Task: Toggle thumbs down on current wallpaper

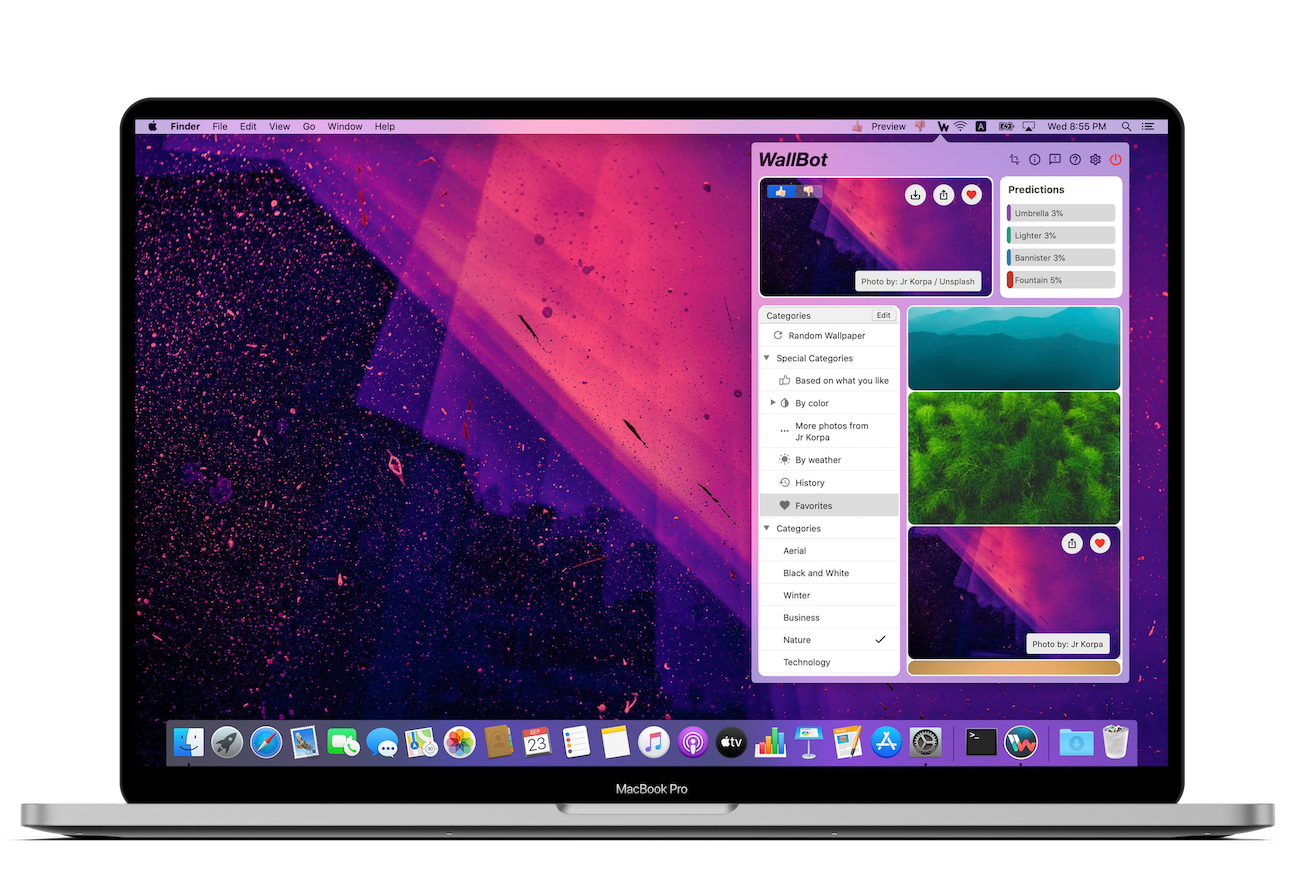Action: [x=809, y=191]
